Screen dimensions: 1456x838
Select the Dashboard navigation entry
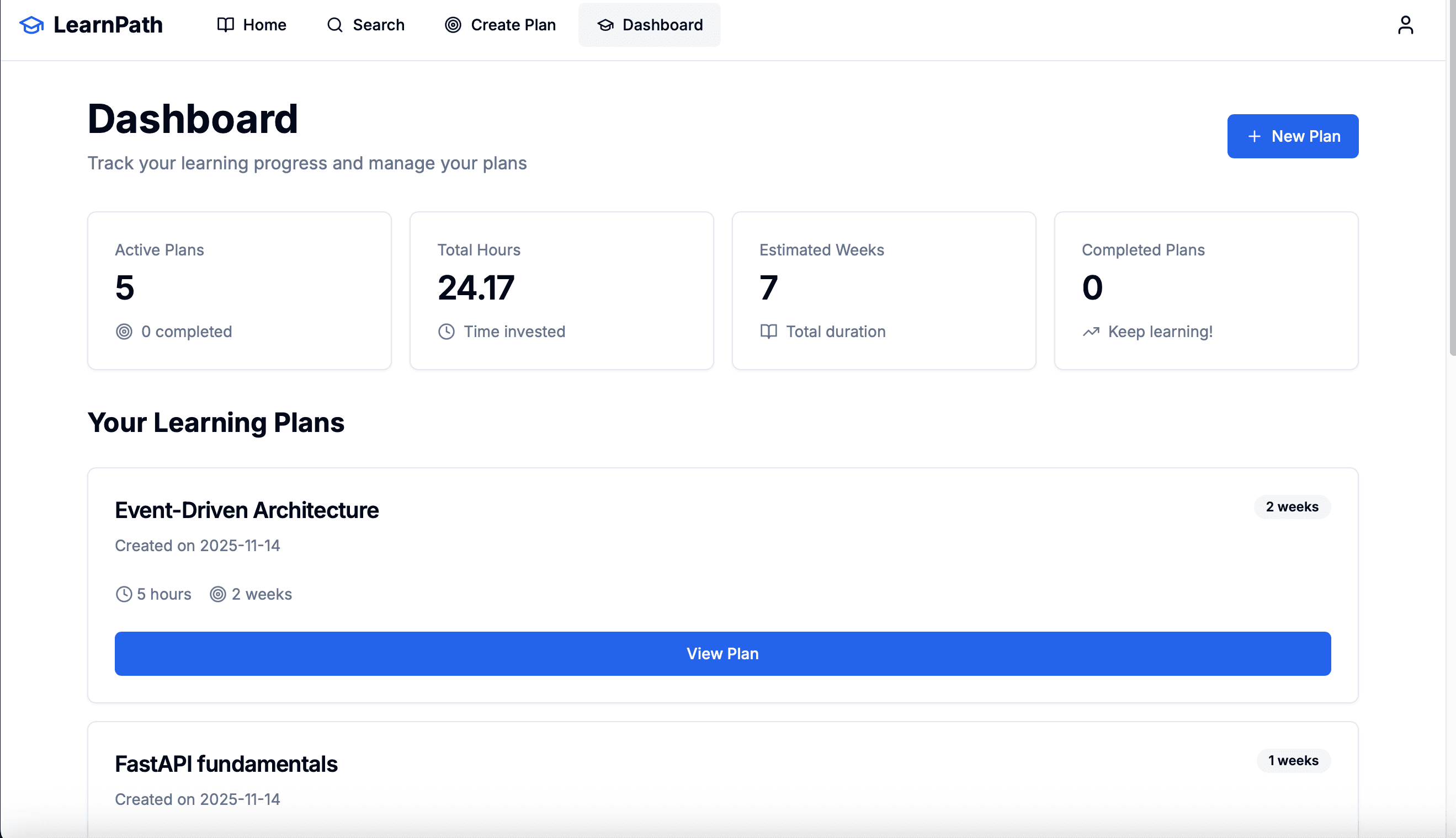(x=650, y=25)
